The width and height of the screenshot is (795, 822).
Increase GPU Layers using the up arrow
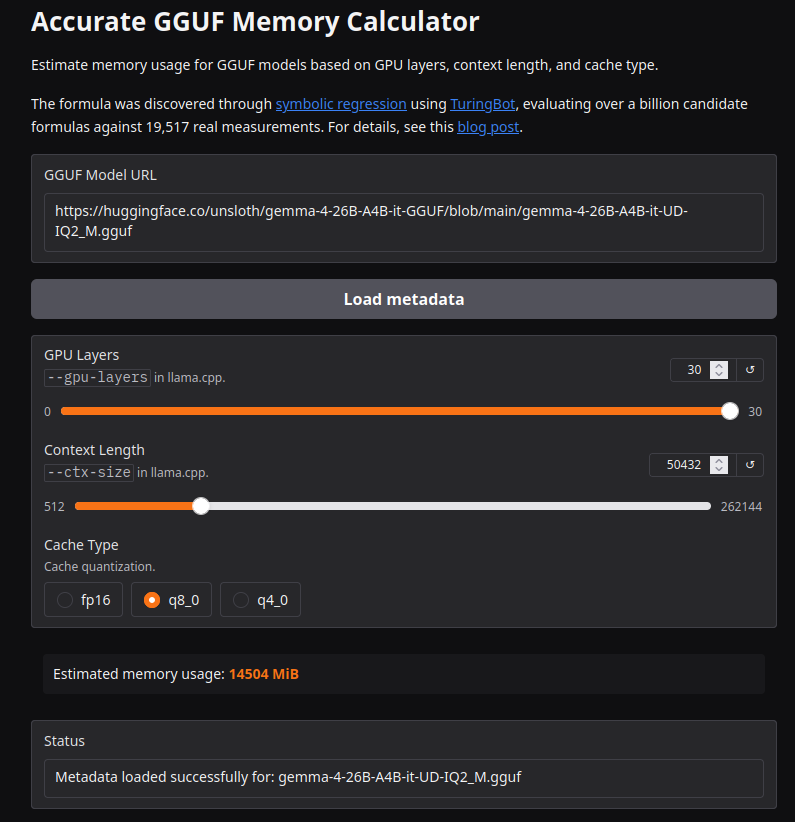pos(719,366)
